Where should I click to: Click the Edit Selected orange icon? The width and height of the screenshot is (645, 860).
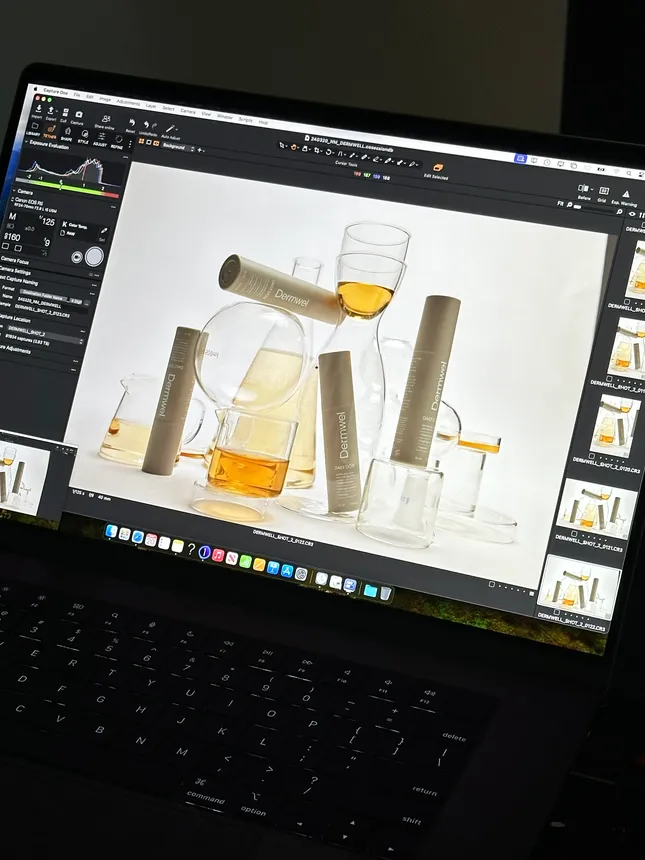click(x=438, y=167)
